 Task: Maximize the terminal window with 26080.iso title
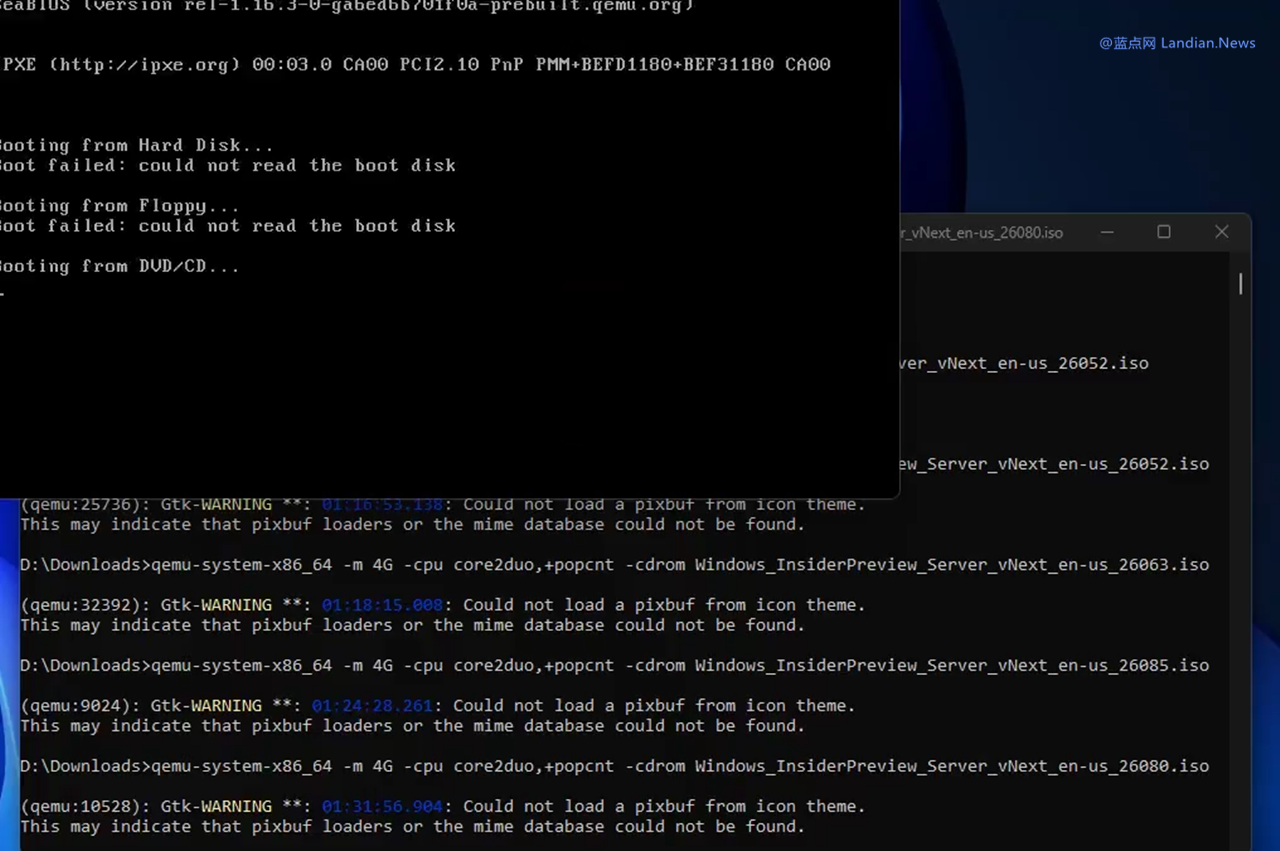click(x=1164, y=232)
